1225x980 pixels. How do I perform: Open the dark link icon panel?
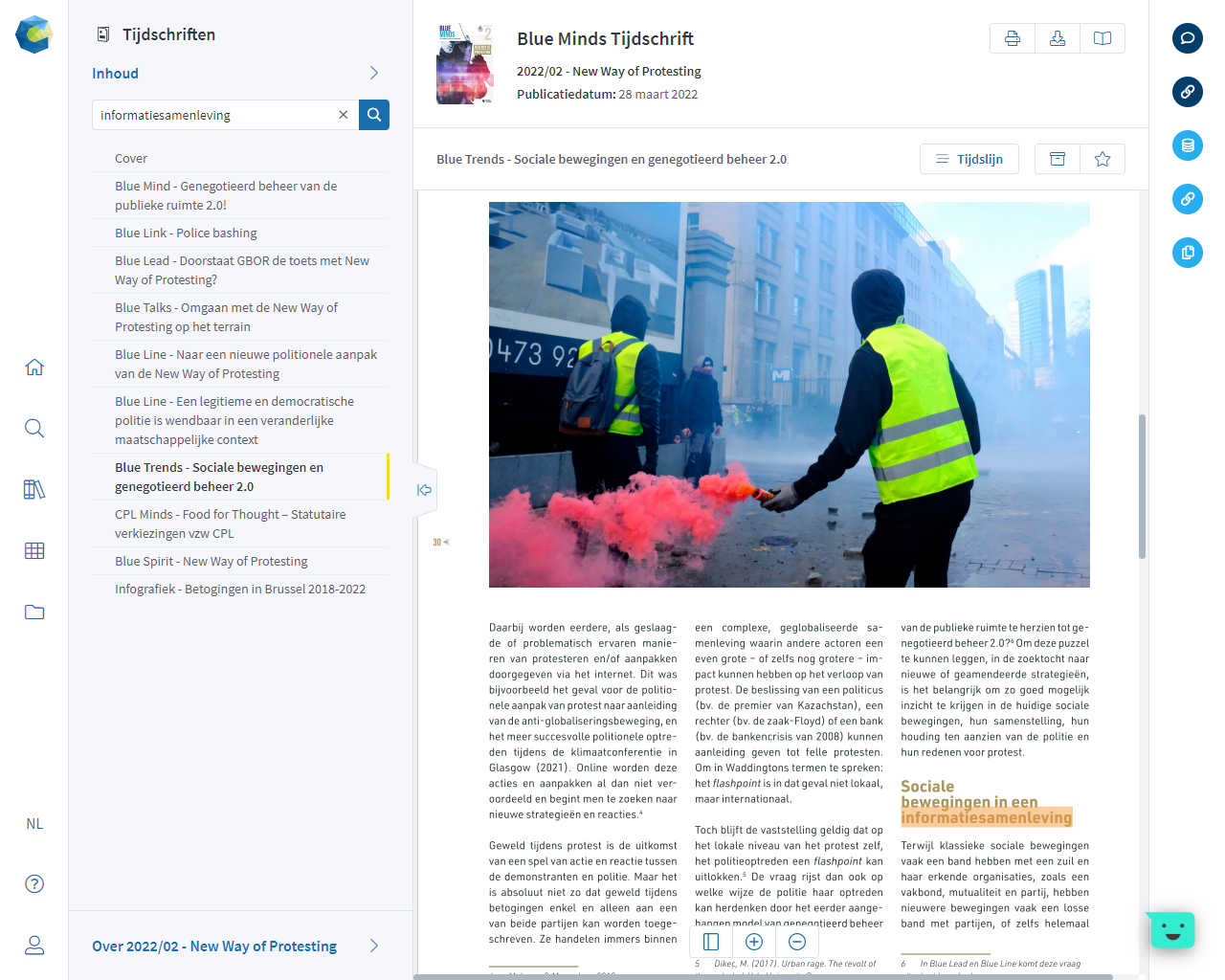coord(1188,92)
